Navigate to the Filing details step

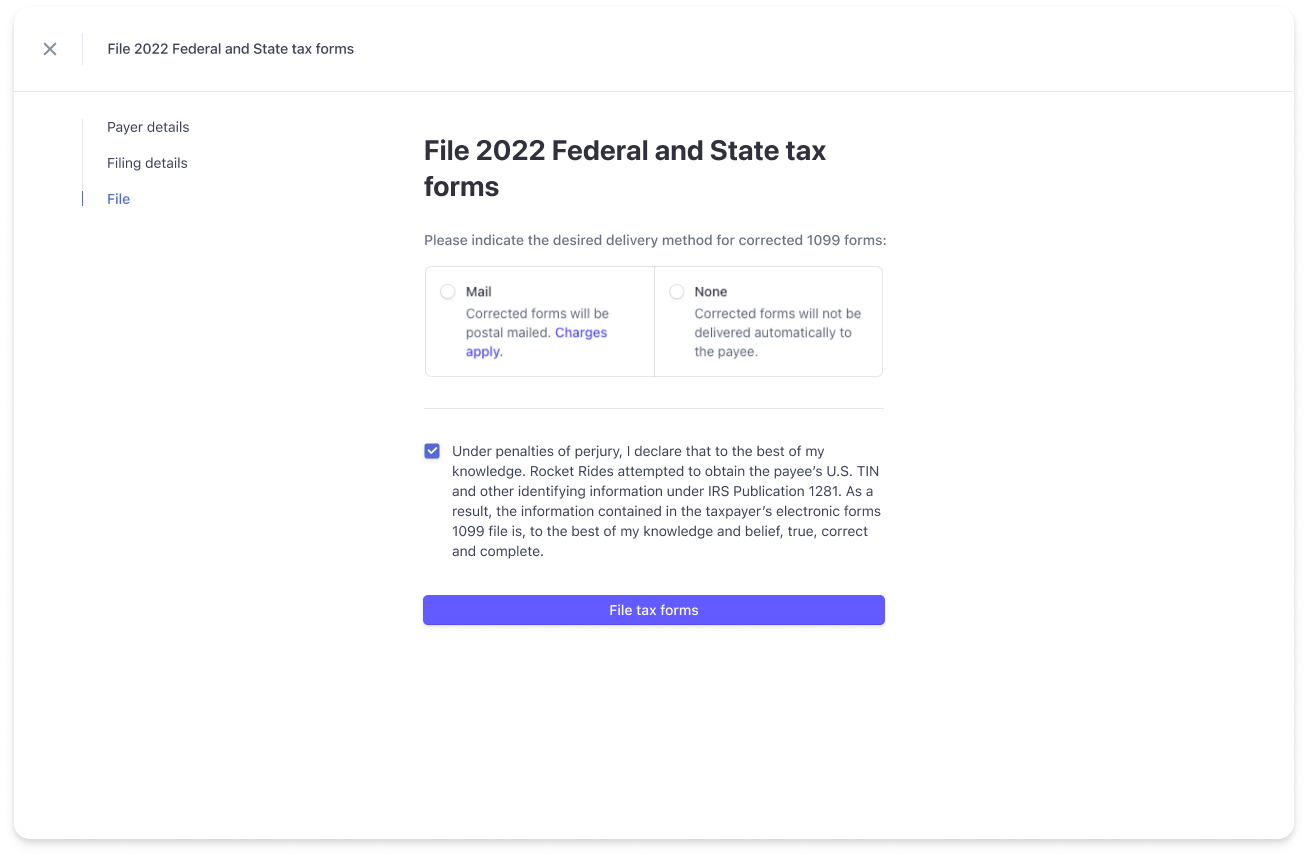147,163
